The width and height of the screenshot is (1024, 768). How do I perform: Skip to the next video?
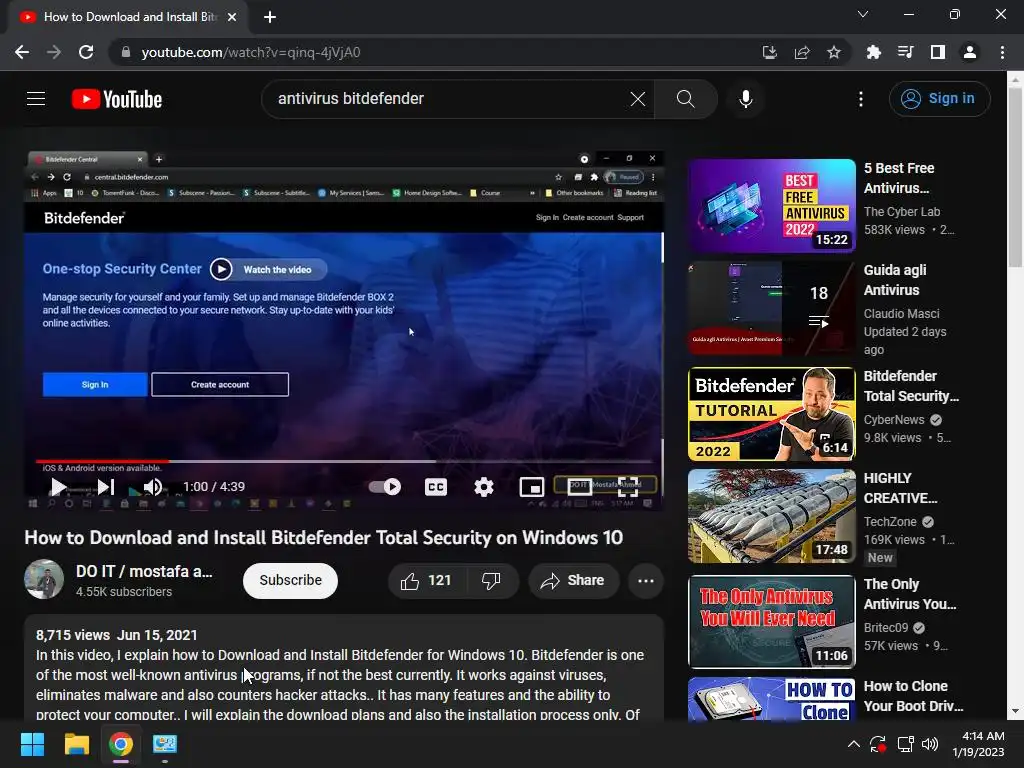click(106, 487)
